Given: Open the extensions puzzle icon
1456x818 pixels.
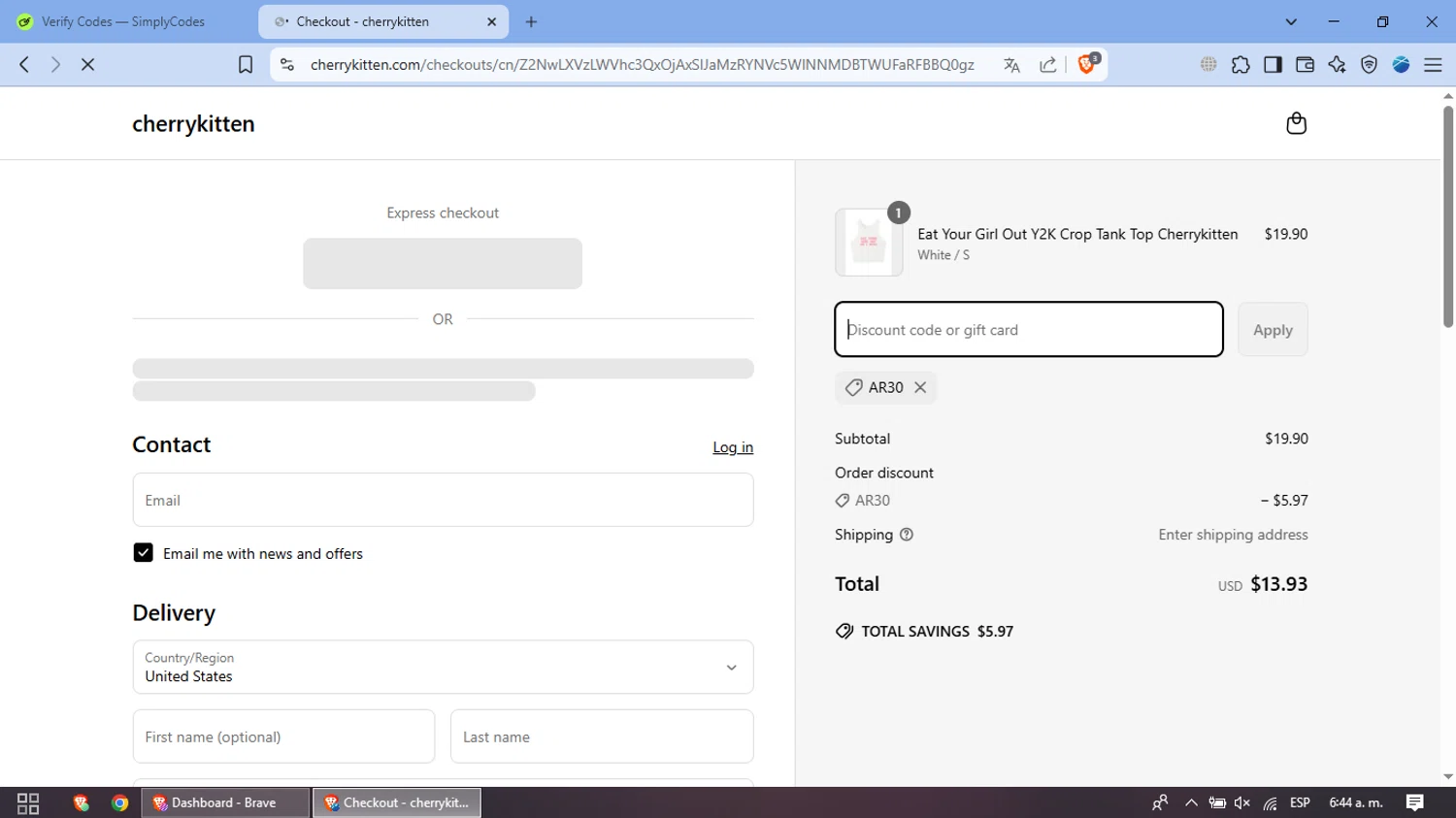Looking at the screenshot, I should coord(1241,65).
